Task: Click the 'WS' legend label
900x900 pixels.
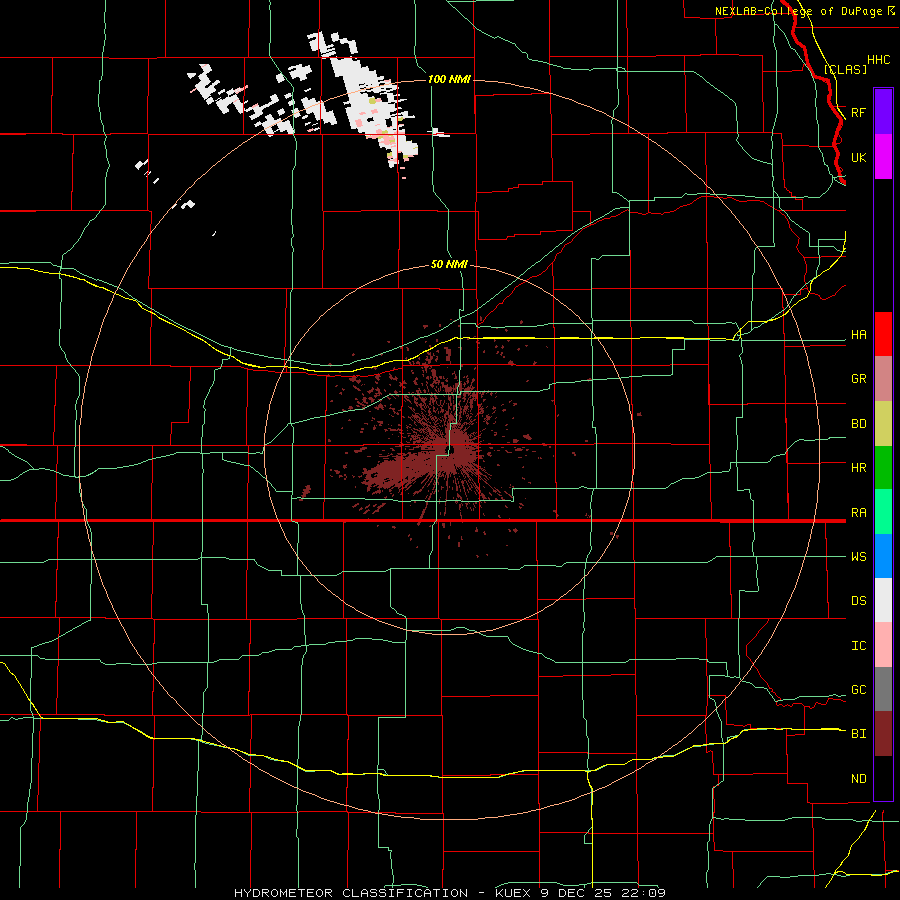Action: (858, 557)
